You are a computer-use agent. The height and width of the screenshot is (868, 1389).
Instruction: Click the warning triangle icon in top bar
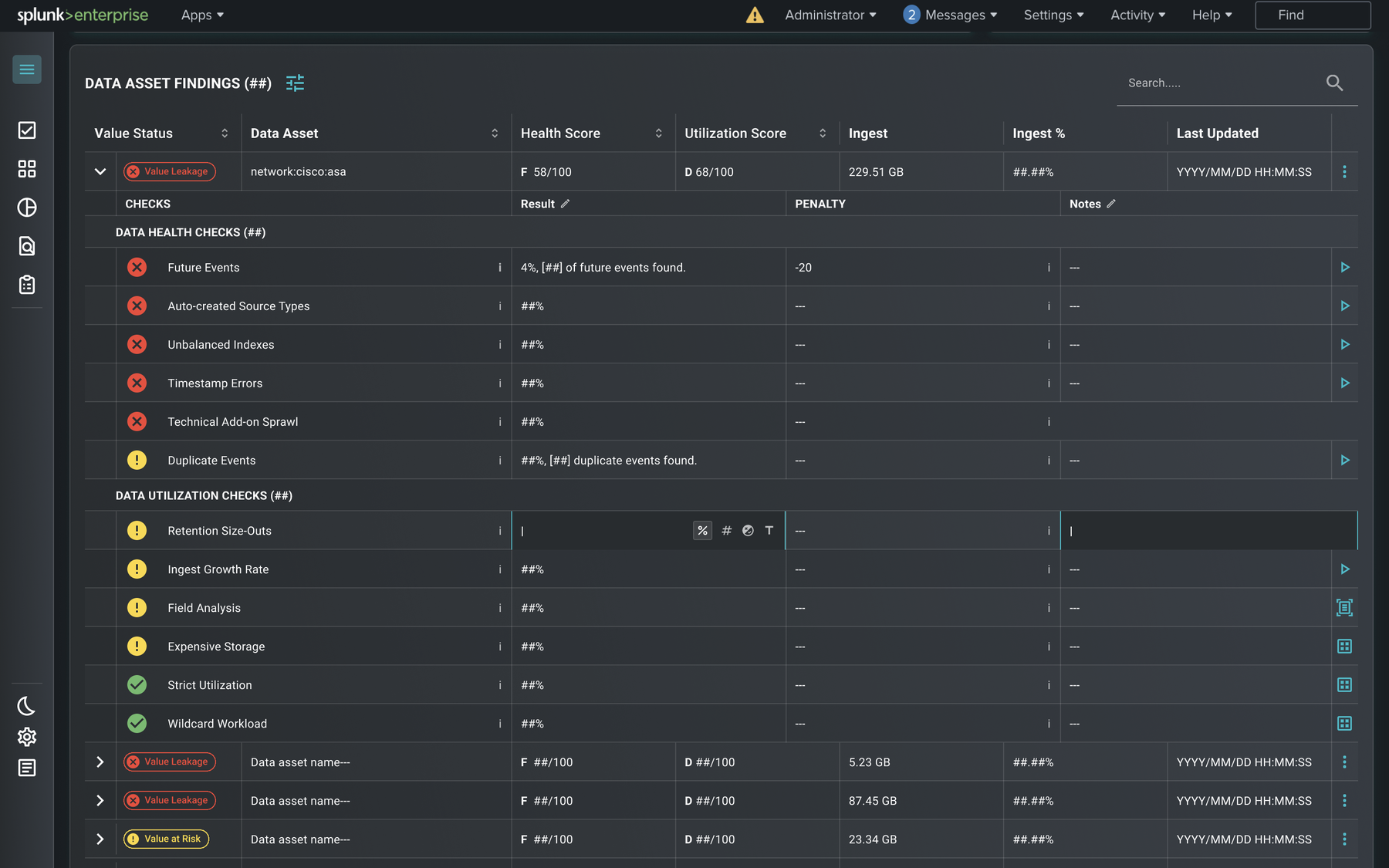click(755, 15)
